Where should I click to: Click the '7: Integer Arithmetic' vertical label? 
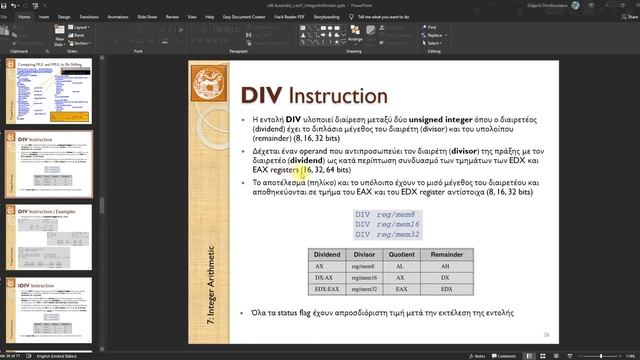(211, 285)
